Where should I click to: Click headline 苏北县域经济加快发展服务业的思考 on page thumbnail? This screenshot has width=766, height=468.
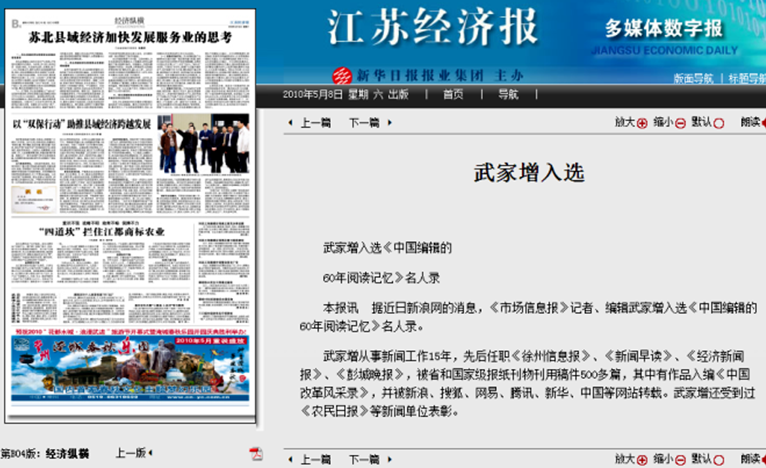(x=130, y=37)
